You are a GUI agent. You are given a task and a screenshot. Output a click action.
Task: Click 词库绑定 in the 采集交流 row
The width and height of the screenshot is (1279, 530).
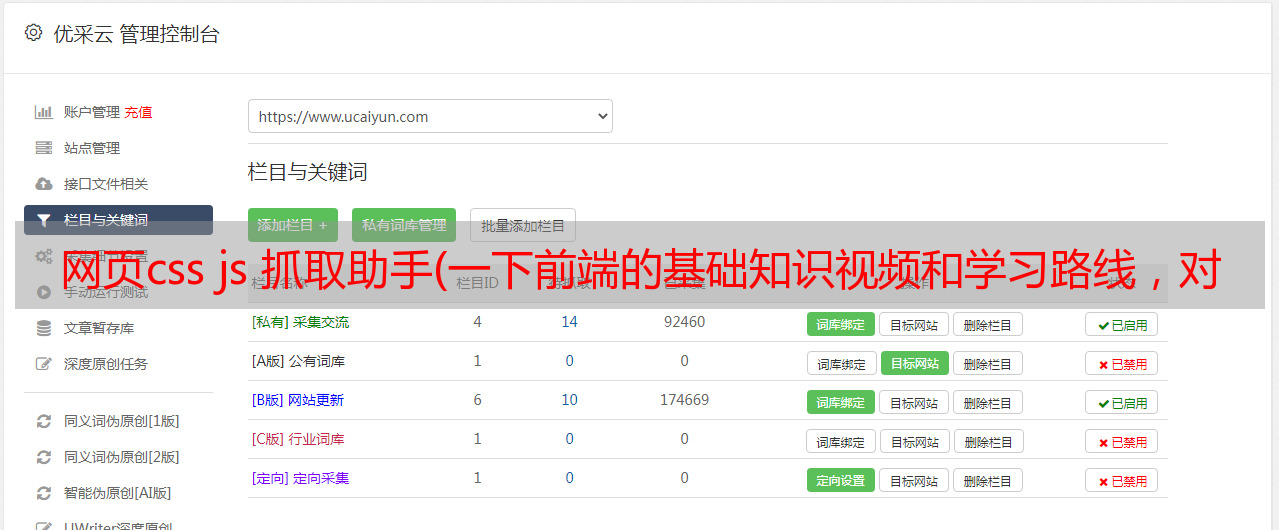click(841, 324)
